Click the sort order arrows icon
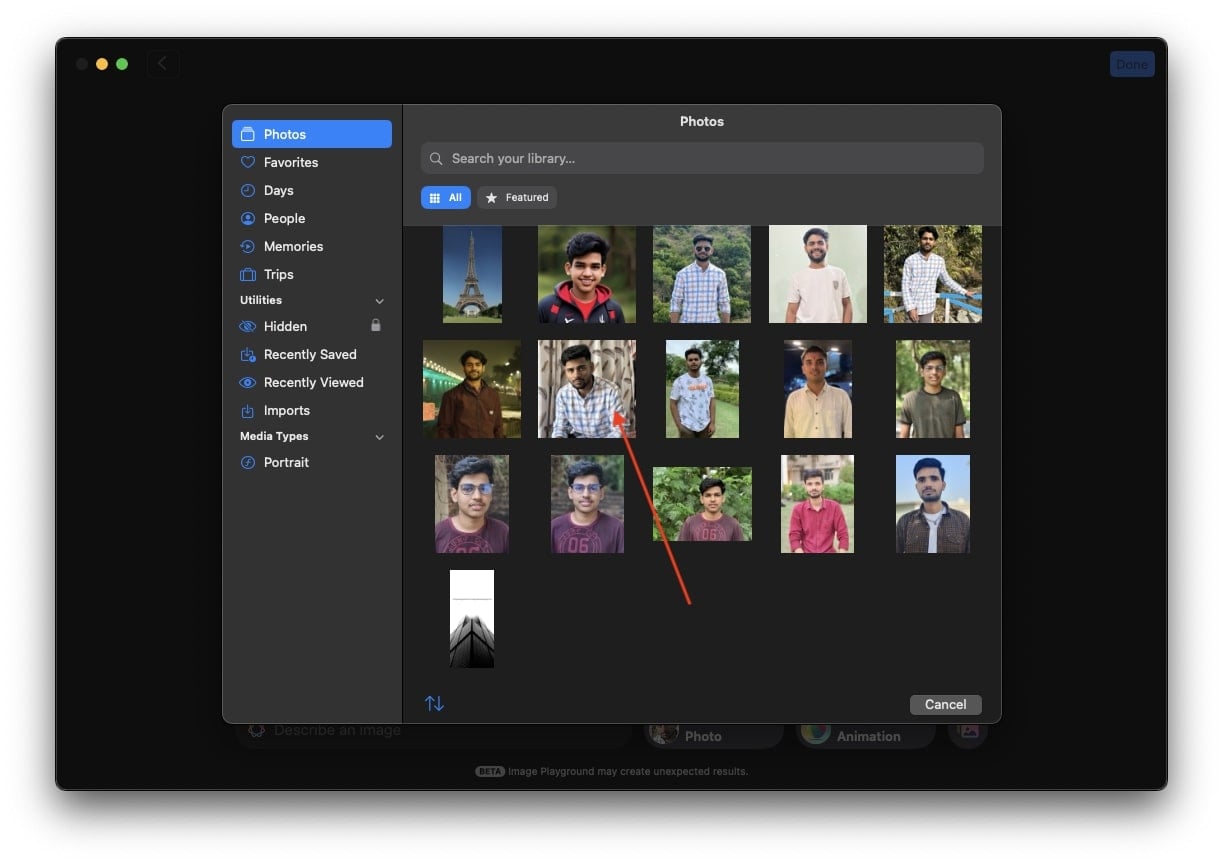The image size is (1223, 864). (434, 703)
